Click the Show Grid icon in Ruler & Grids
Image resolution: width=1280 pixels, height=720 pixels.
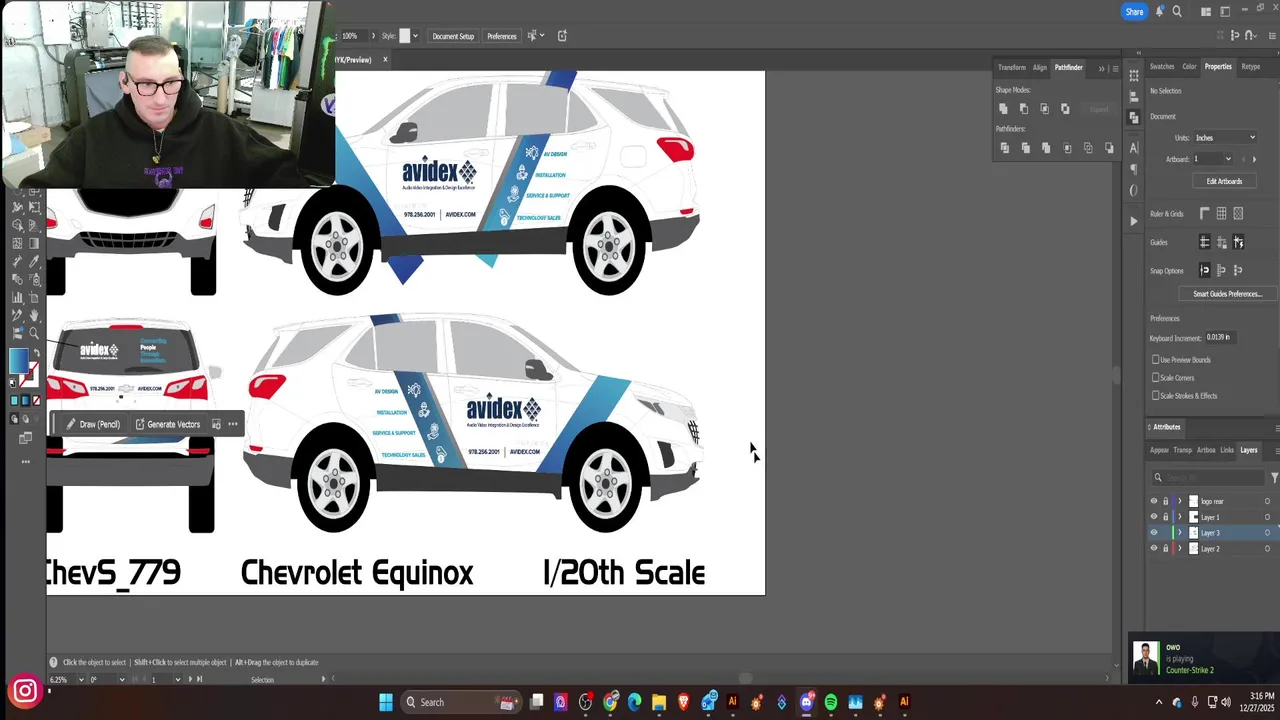coord(1221,213)
